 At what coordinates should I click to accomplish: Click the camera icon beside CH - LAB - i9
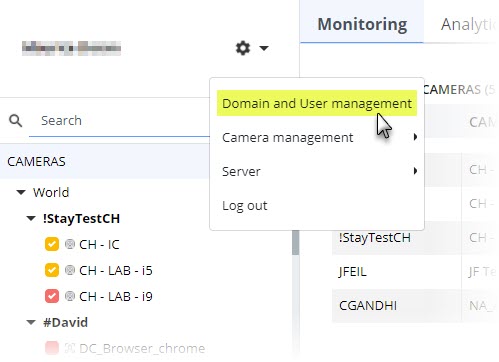70,296
